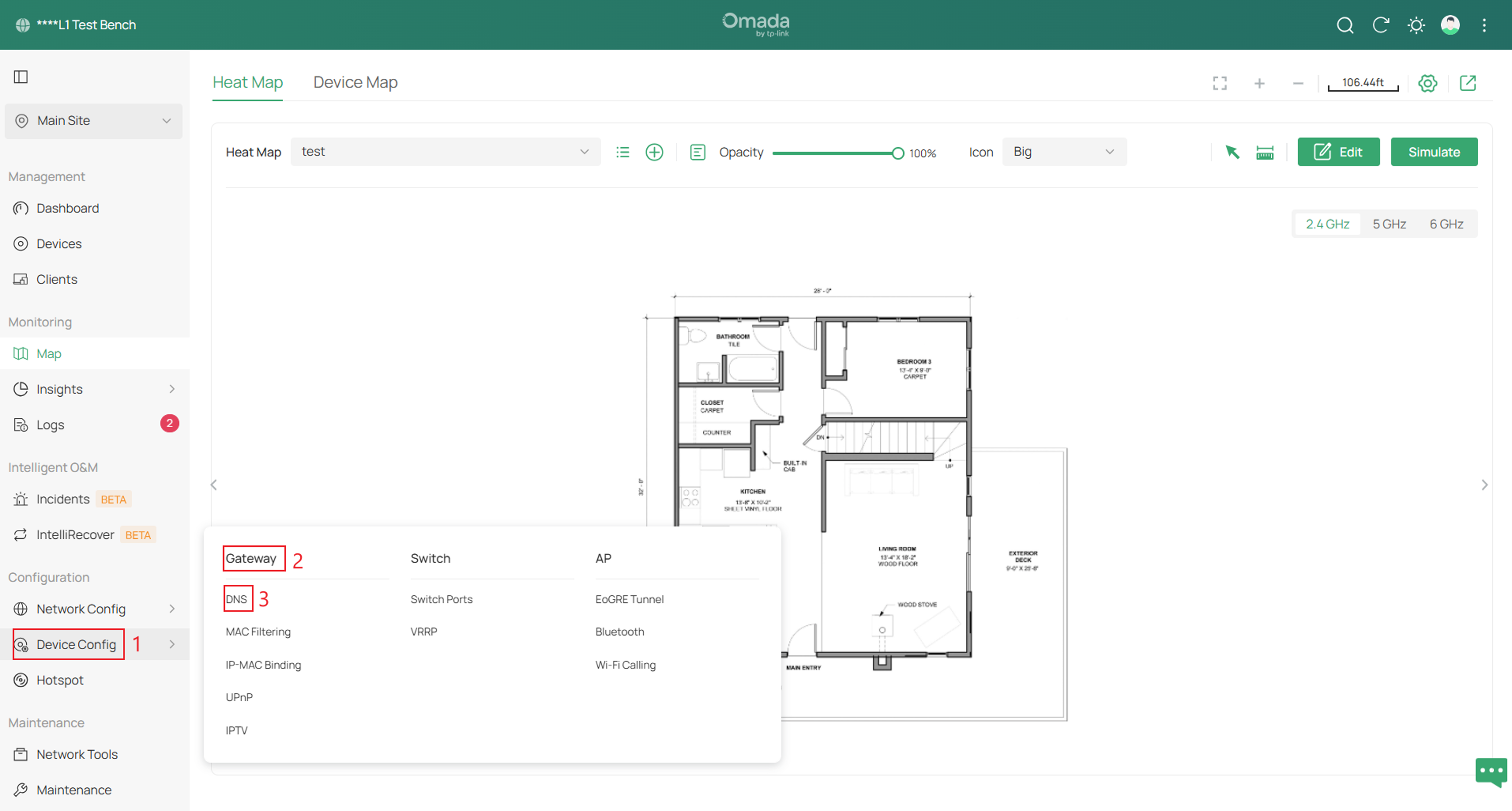Open the Heat Map 'test' dropdown

[445, 151]
